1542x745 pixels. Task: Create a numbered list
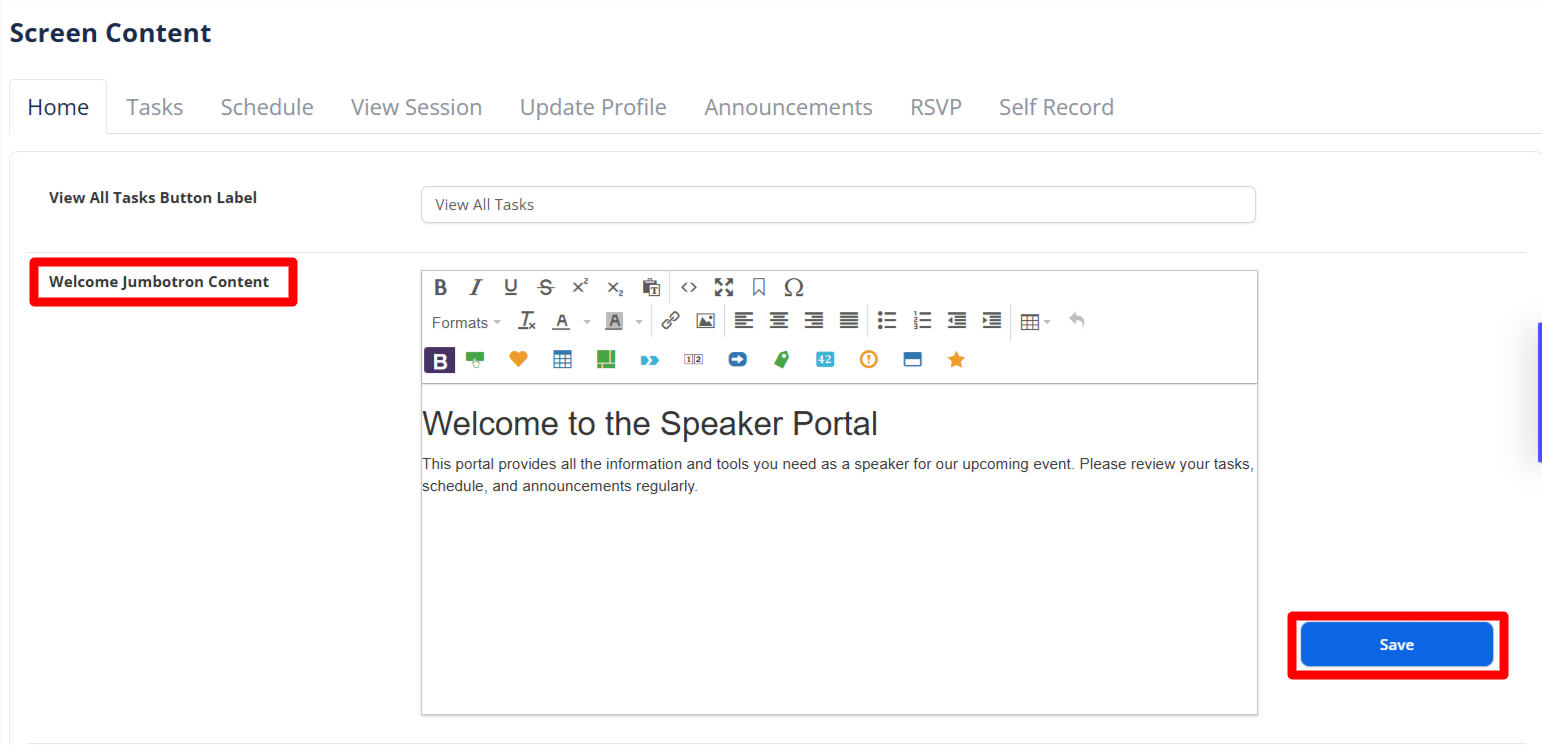pos(922,321)
